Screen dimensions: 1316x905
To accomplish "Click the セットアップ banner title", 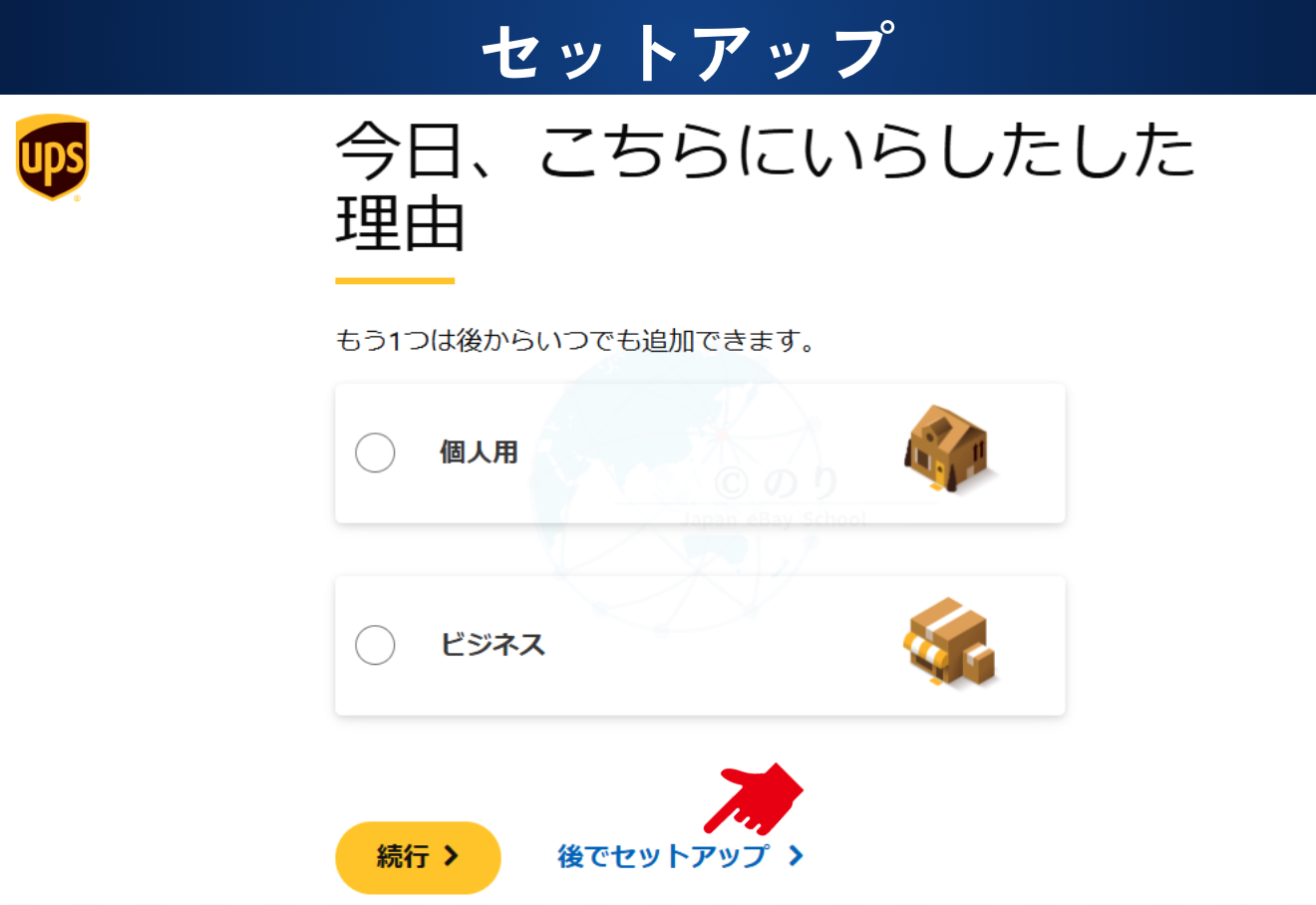I will coord(688,50).
